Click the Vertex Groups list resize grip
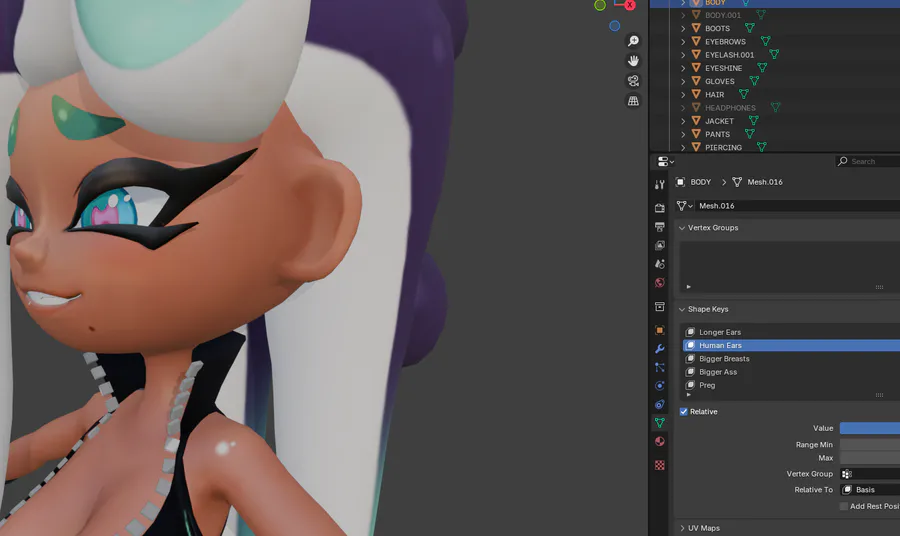The image size is (900, 536). (879, 287)
